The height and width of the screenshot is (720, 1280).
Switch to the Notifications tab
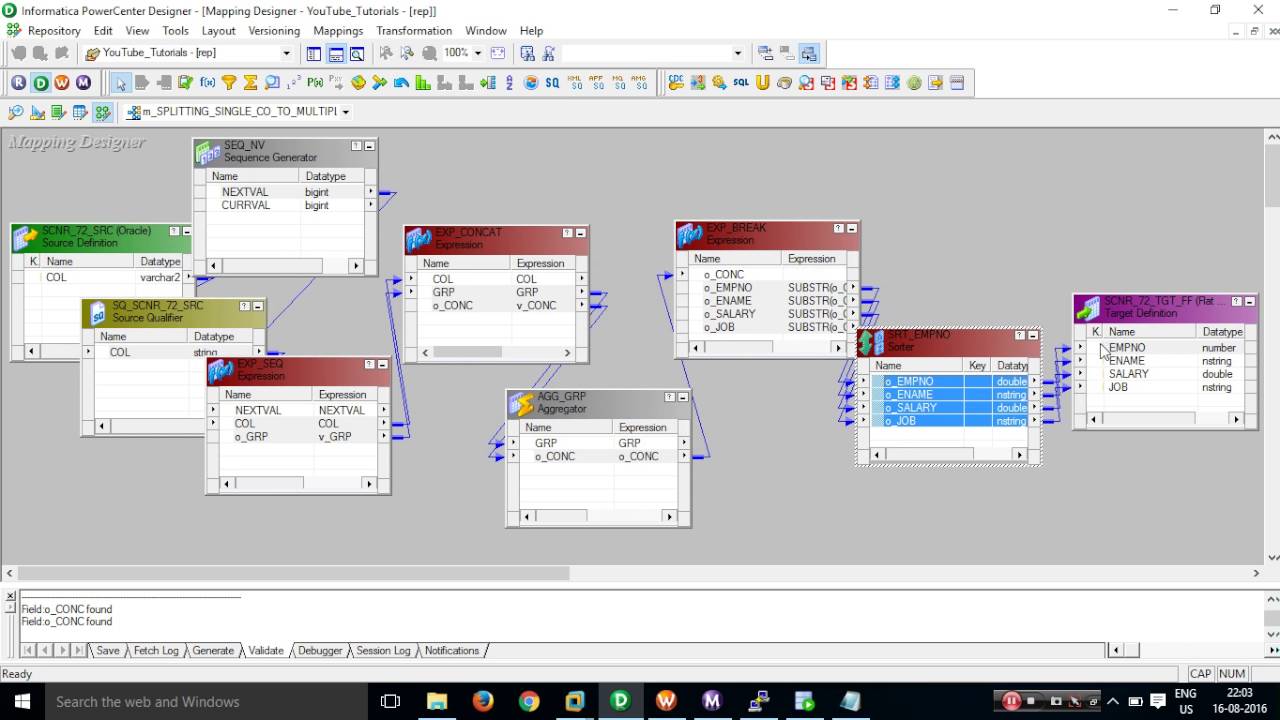point(452,650)
